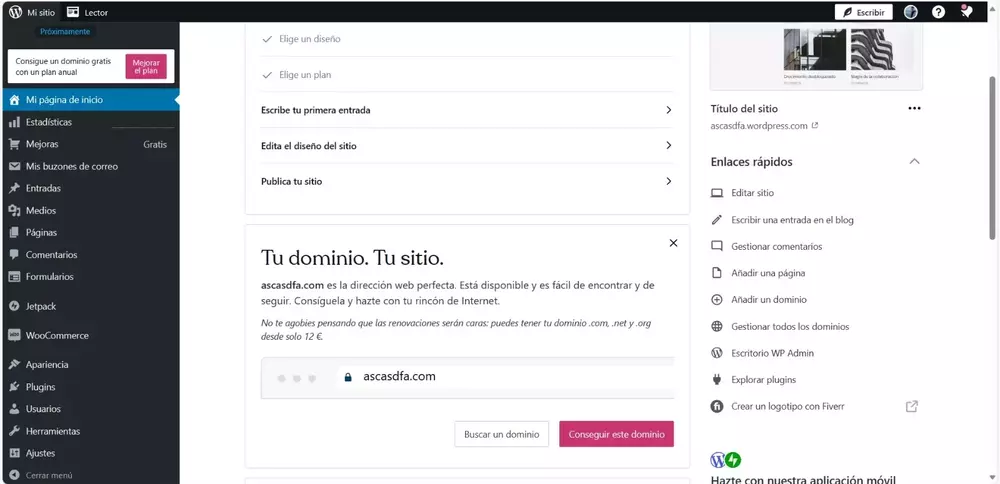Click Editar sitio quick link
The image size is (1000, 484).
[x=753, y=193]
